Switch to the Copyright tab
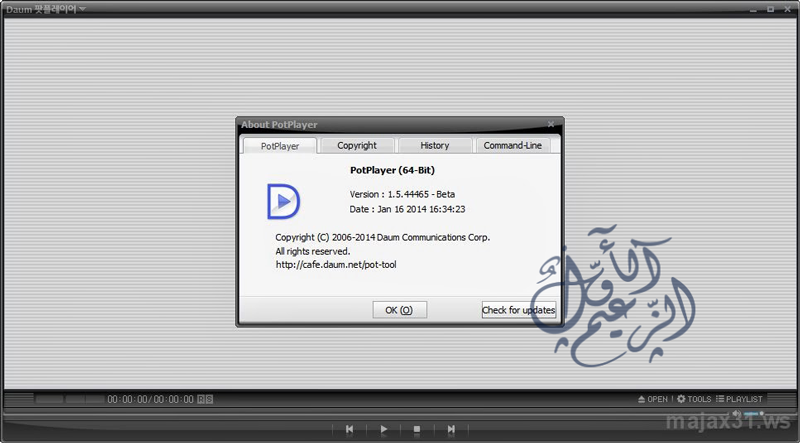The image size is (800, 443). click(357, 145)
